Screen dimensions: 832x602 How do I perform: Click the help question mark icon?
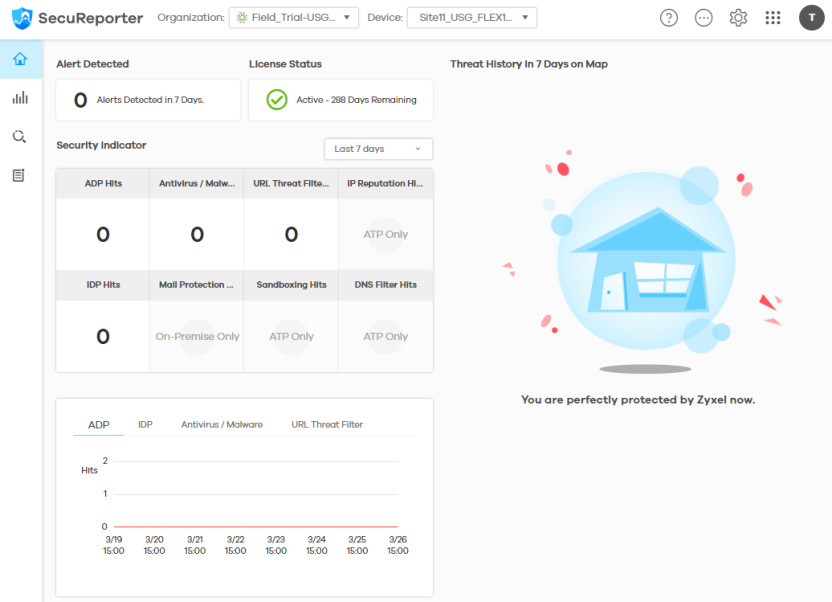pyautogui.click(x=669, y=18)
